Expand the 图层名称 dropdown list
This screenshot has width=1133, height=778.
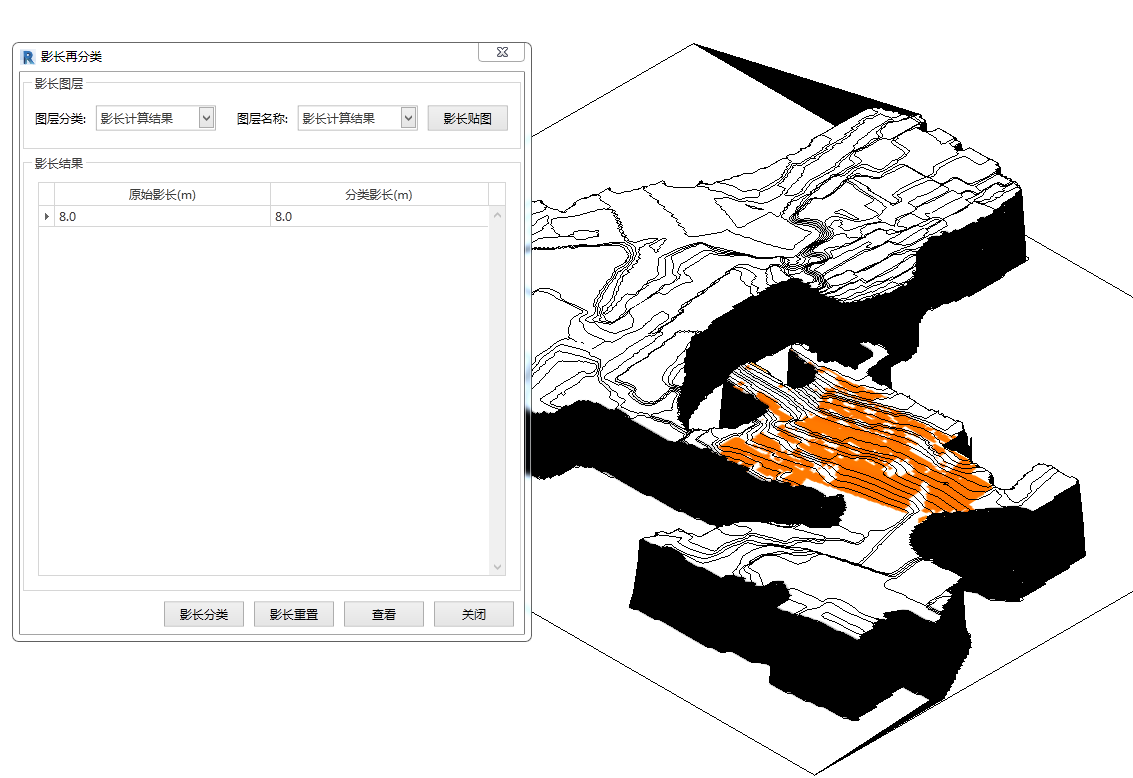click(408, 118)
